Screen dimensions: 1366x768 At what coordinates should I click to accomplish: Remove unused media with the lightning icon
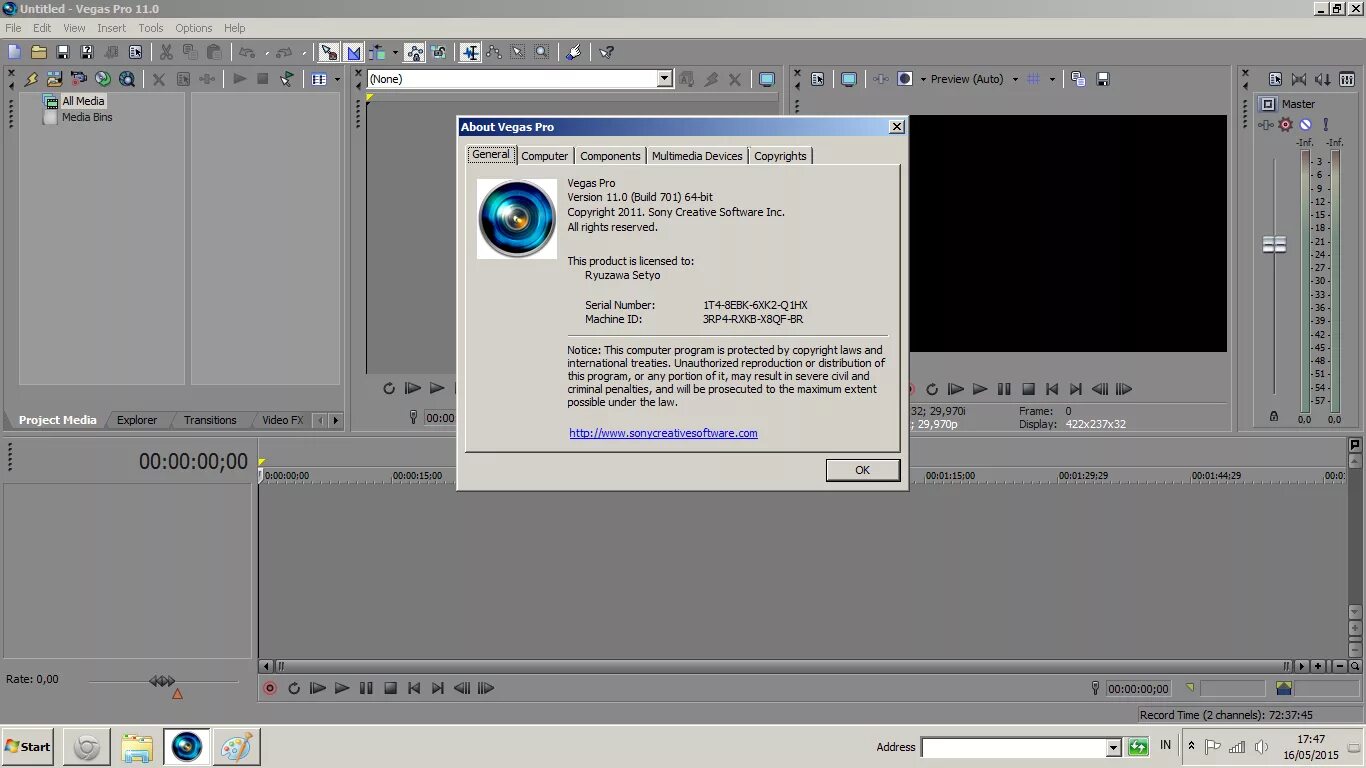[x=31, y=79]
